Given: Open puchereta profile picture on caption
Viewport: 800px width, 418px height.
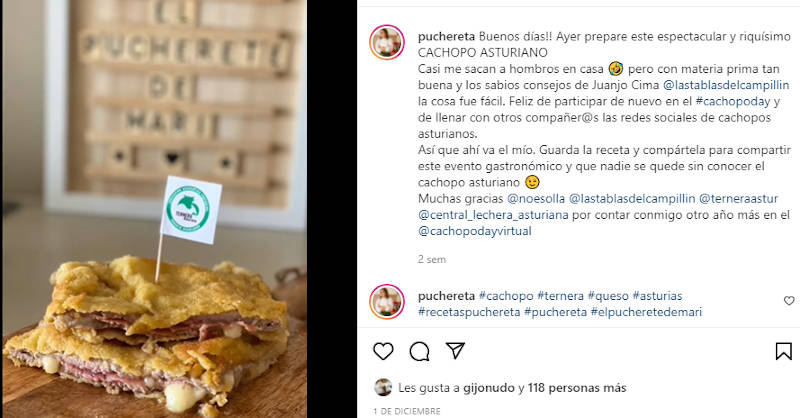Looking at the screenshot, I should (387, 42).
